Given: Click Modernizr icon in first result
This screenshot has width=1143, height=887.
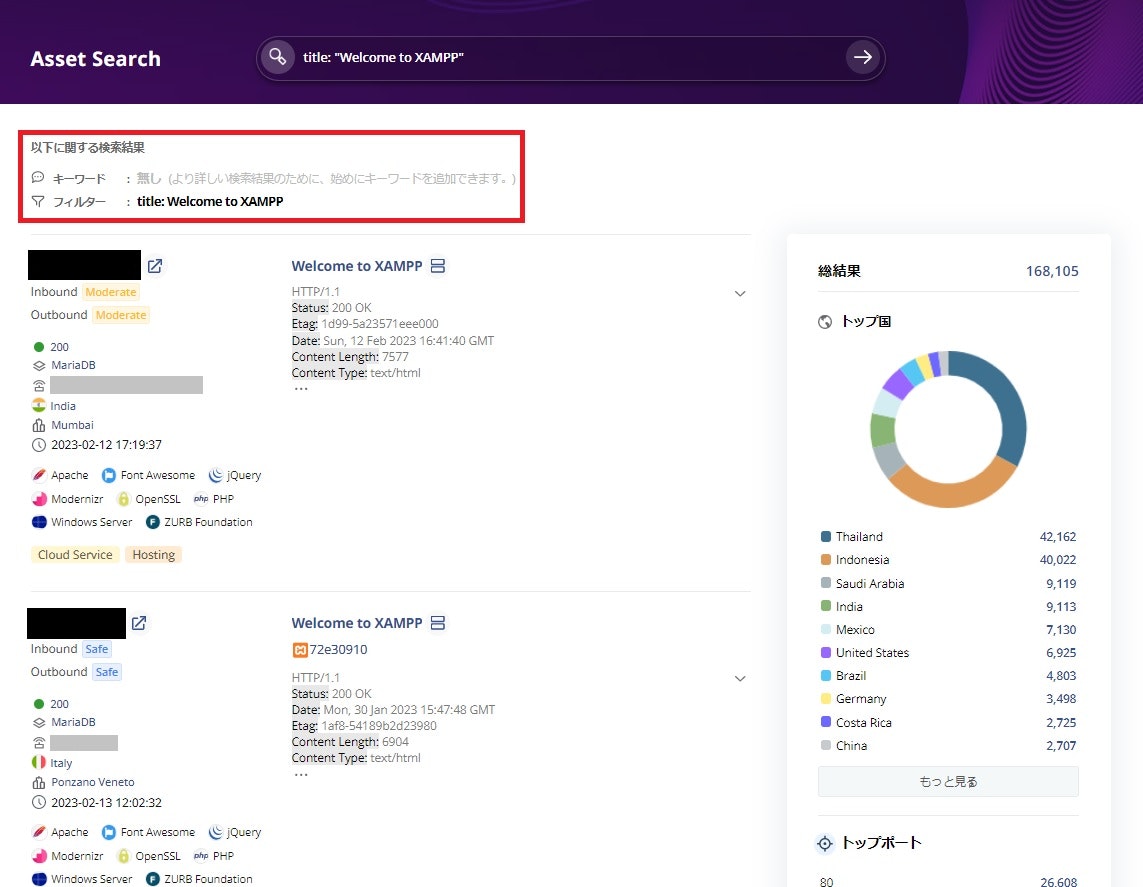Looking at the screenshot, I should [39, 499].
